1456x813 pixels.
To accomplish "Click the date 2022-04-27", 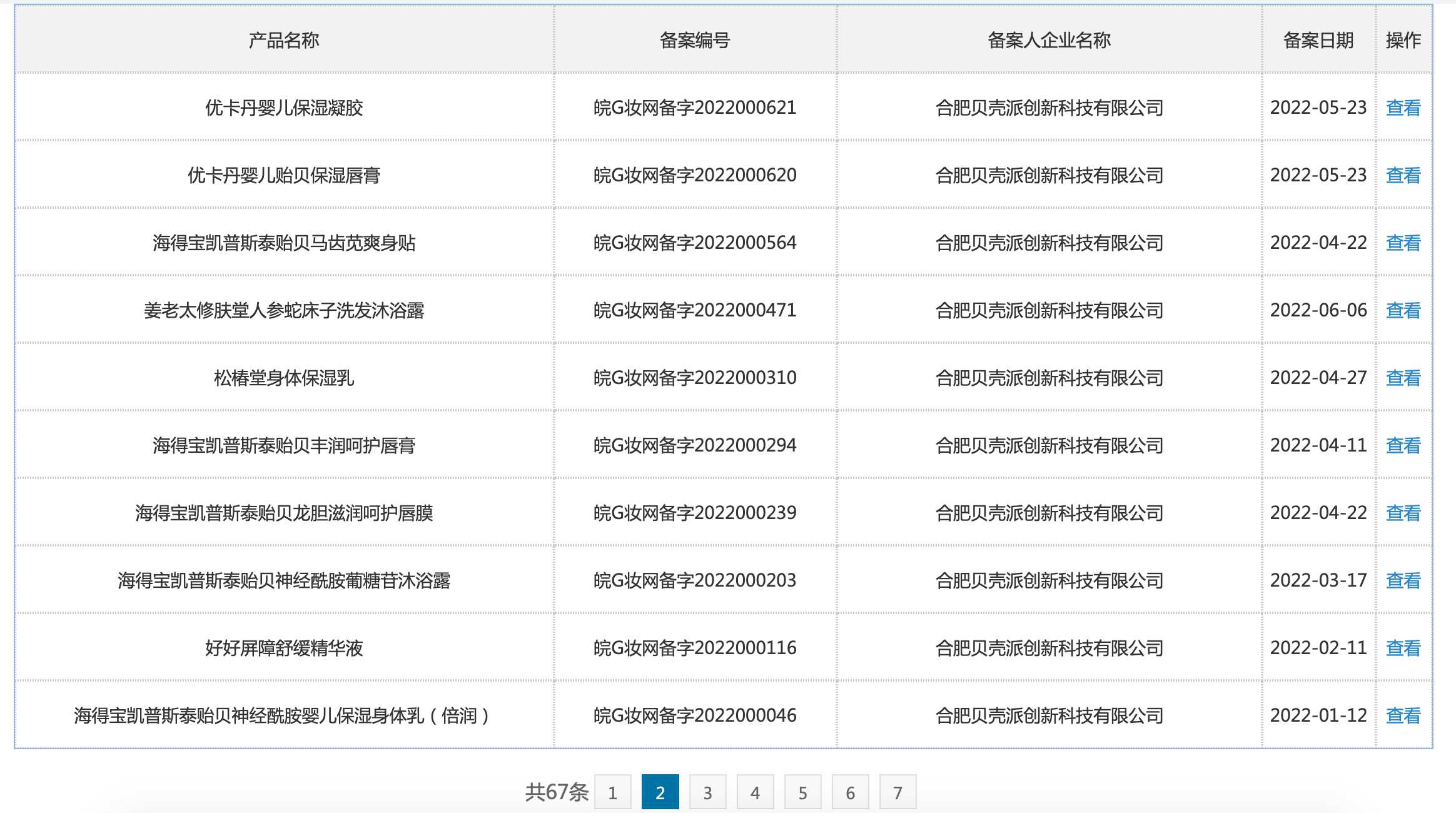I will (1318, 378).
